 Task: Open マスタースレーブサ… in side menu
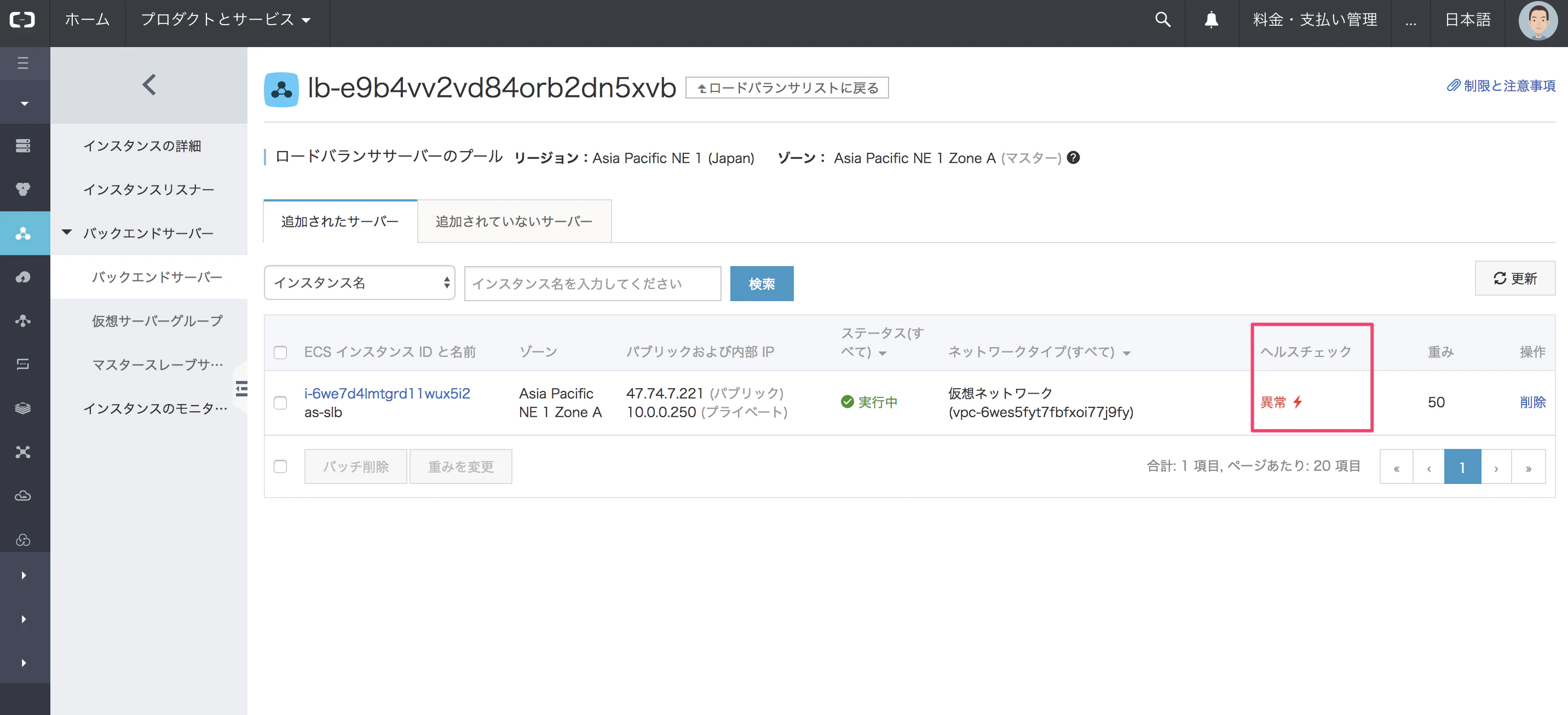(x=158, y=365)
